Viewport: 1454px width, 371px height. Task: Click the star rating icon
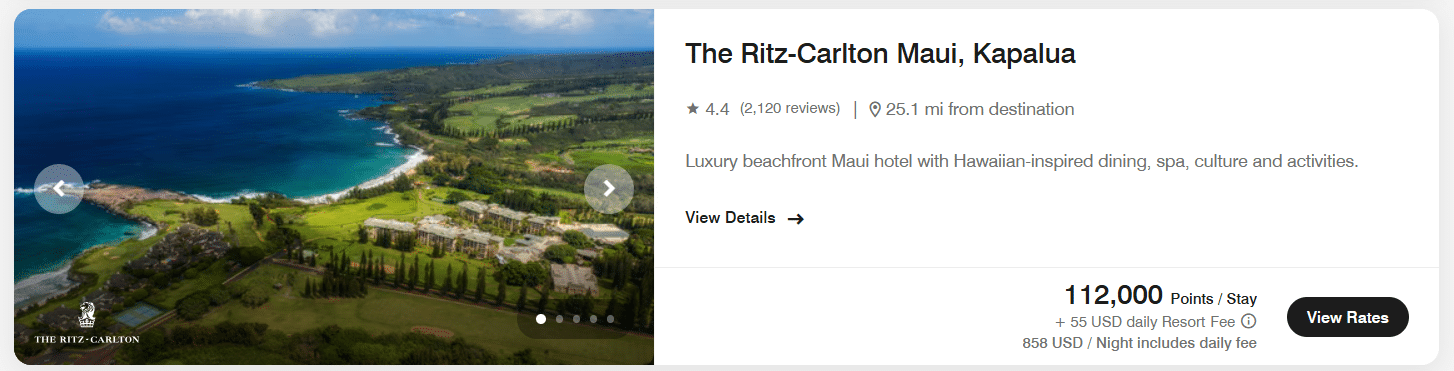(x=692, y=109)
